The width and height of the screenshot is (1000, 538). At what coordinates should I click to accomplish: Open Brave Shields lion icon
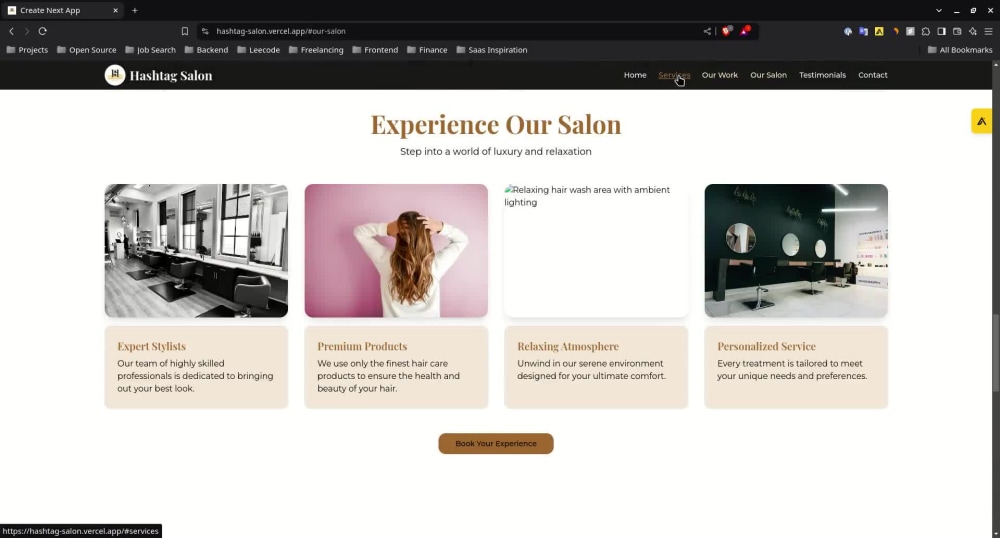(x=727, y=31)
